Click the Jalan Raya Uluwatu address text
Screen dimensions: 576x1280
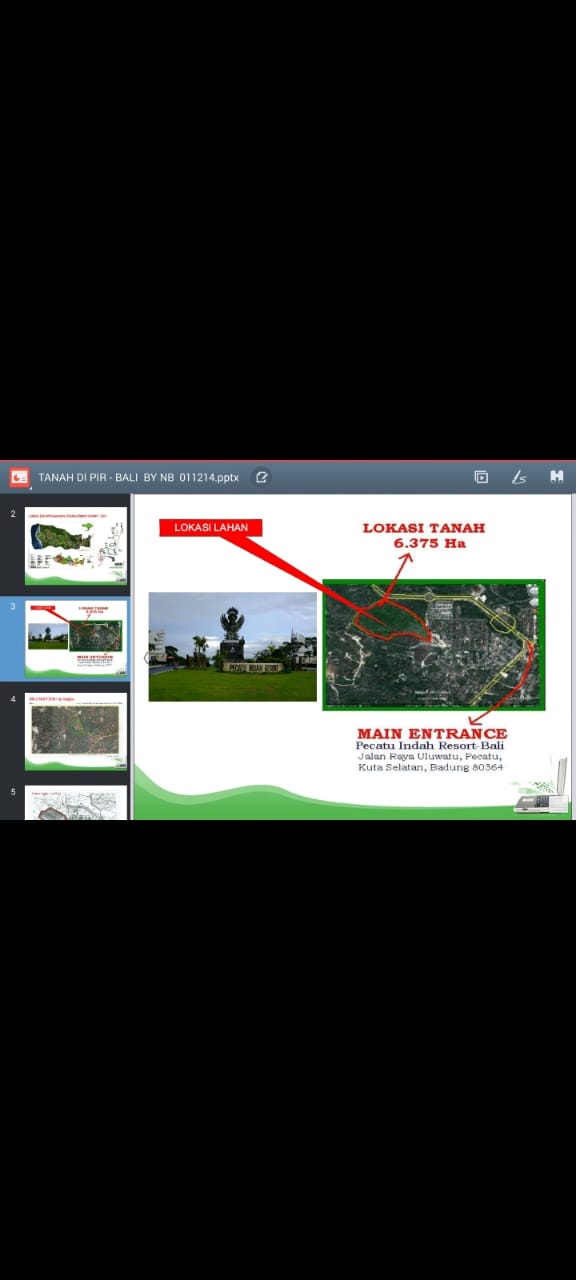pyautogui.click(x=431, y=762)
